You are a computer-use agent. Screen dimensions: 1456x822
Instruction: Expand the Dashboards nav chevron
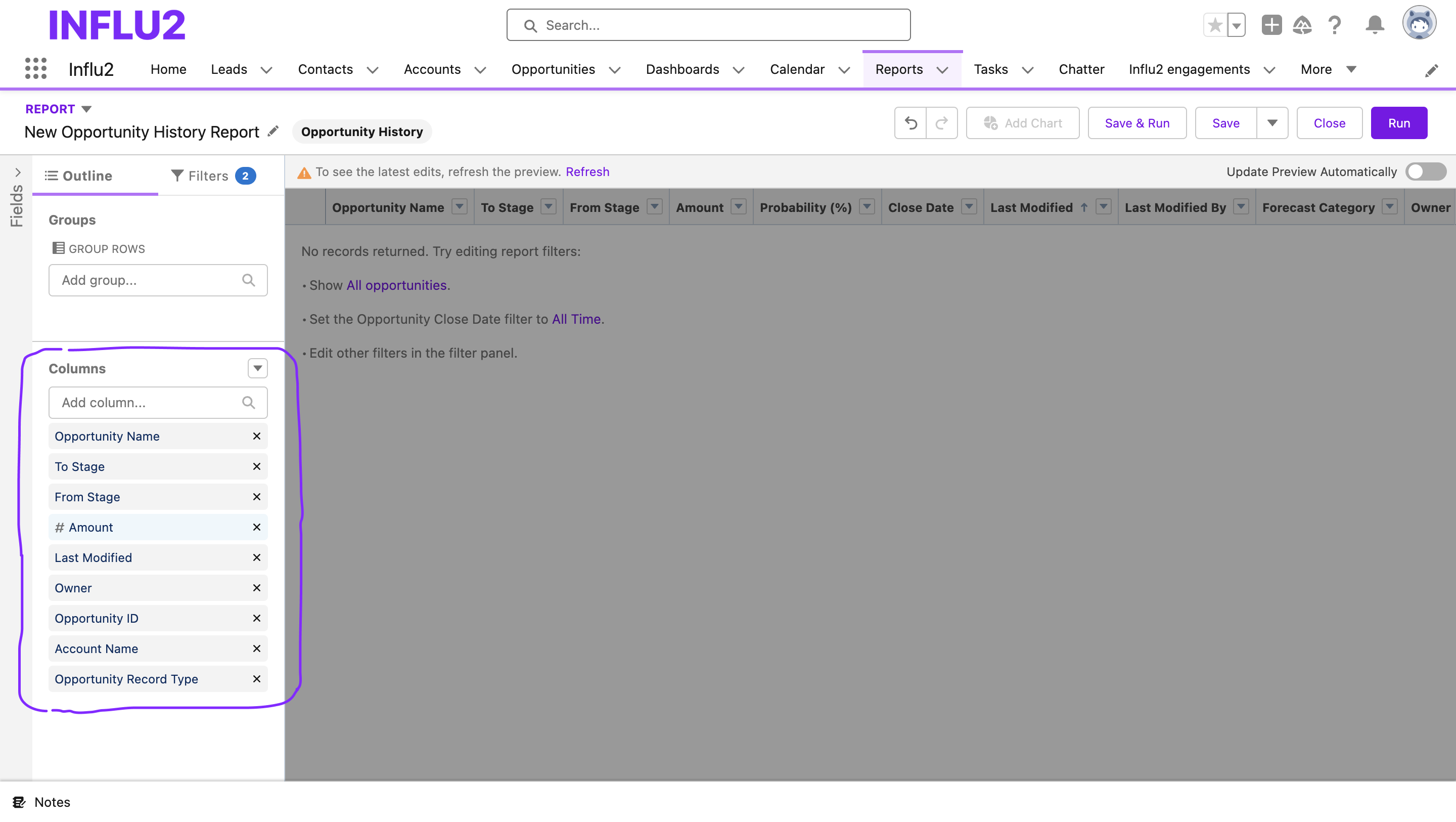(x=738, y=70)
